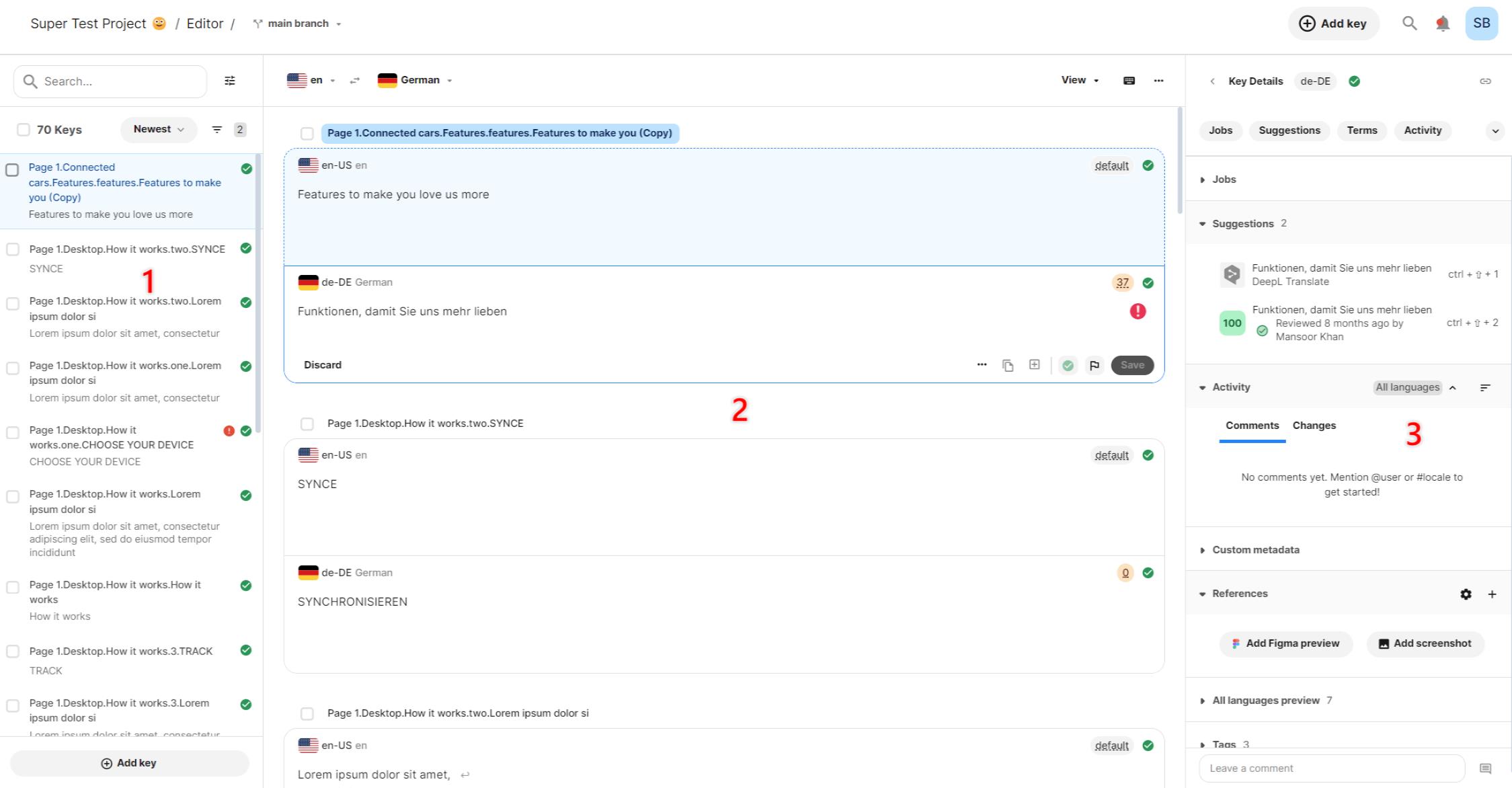1512x788 pixels.
Task: Toggle keyboard shortcuts icon near View
Action: point(1129,81)
